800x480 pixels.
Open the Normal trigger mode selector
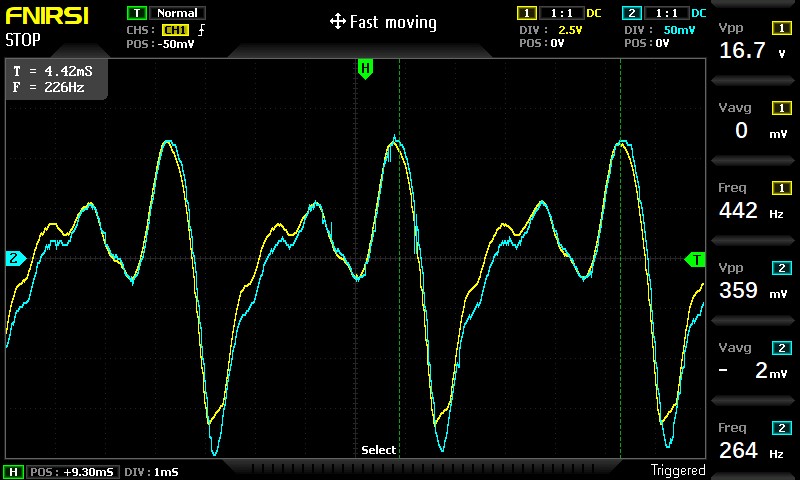tap(177, 14)
